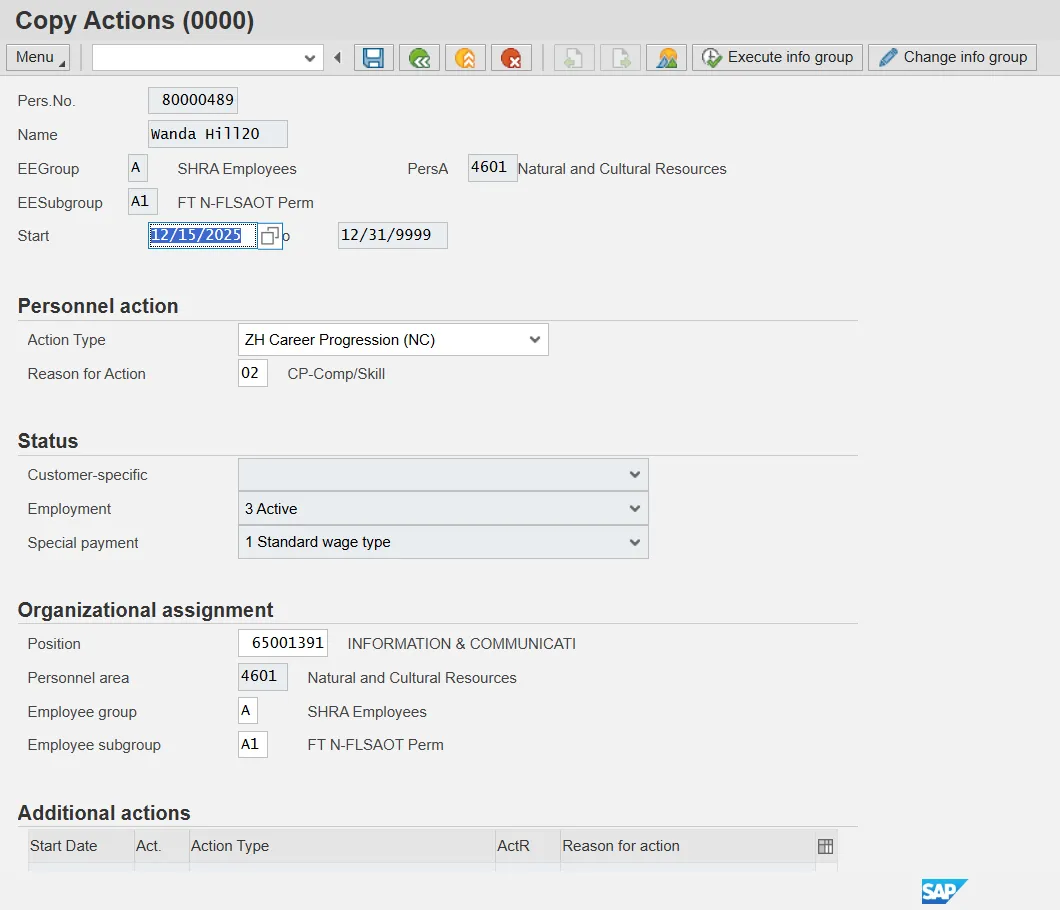Open the Customer-specific status dropdown
Viewport: 1060px width, 910px height.
[634, 475]
